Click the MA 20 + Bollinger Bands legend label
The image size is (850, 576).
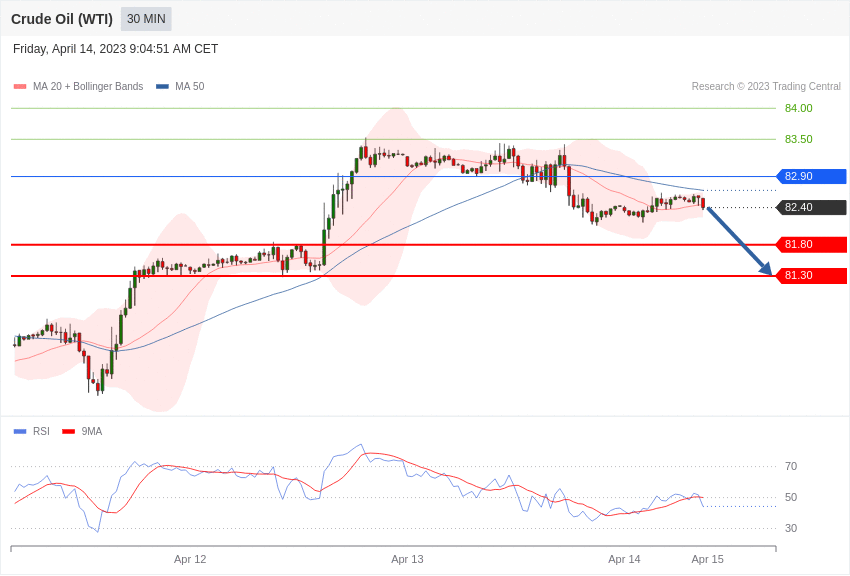[x=88, y=86]
